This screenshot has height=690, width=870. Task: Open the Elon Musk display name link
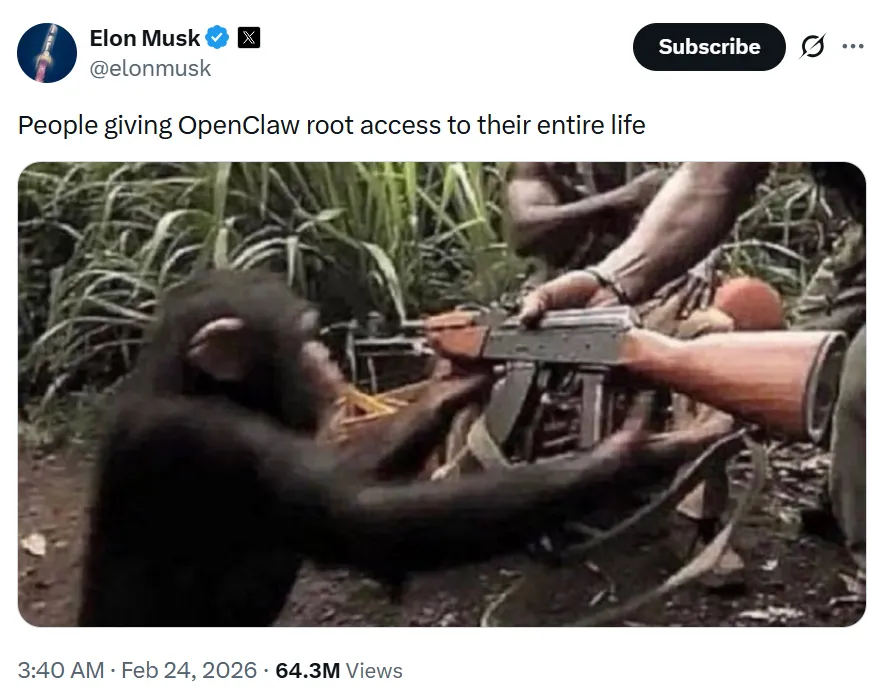click(145, 38)
